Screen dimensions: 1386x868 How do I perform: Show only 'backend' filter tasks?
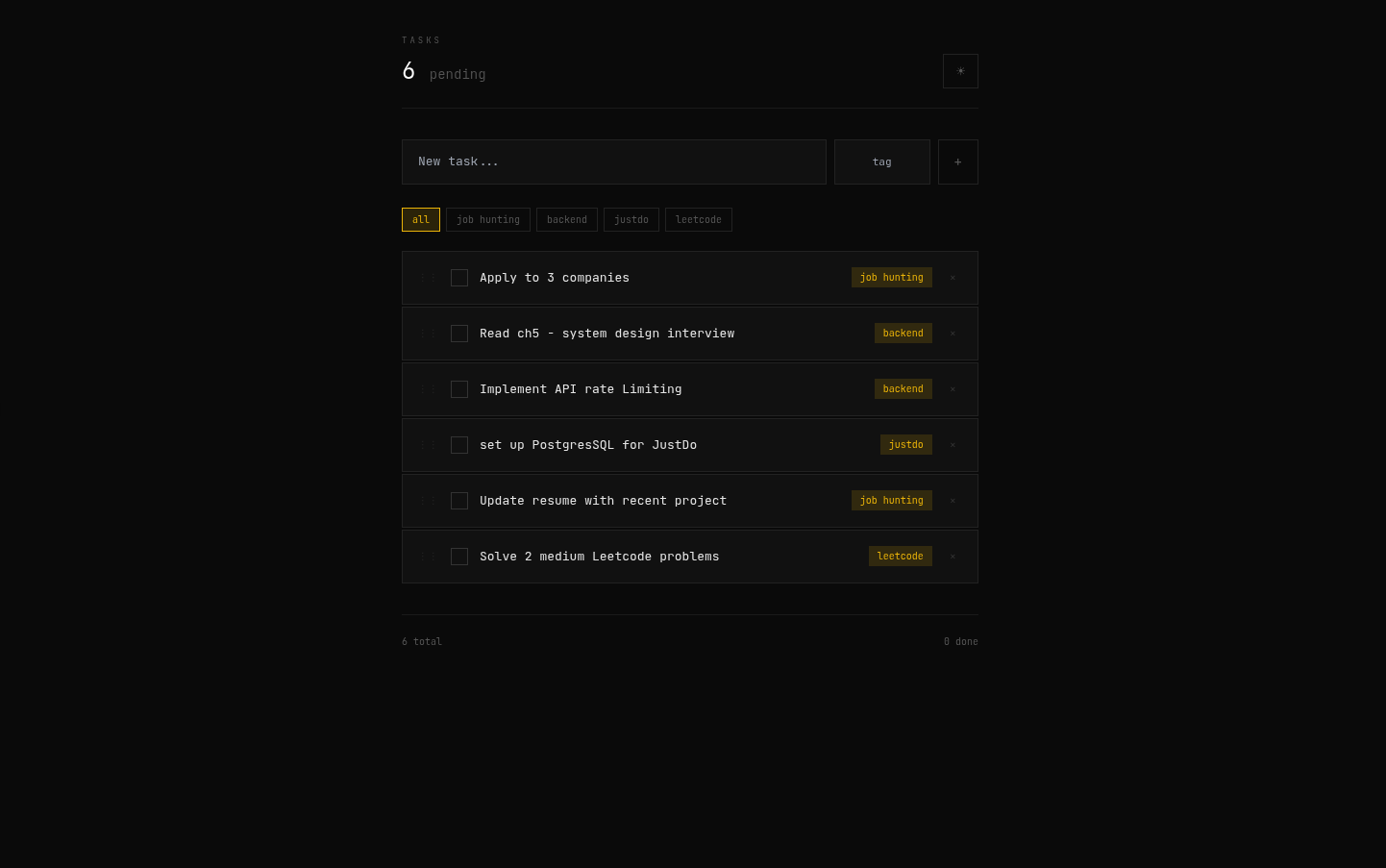click(x=566, y=220)
